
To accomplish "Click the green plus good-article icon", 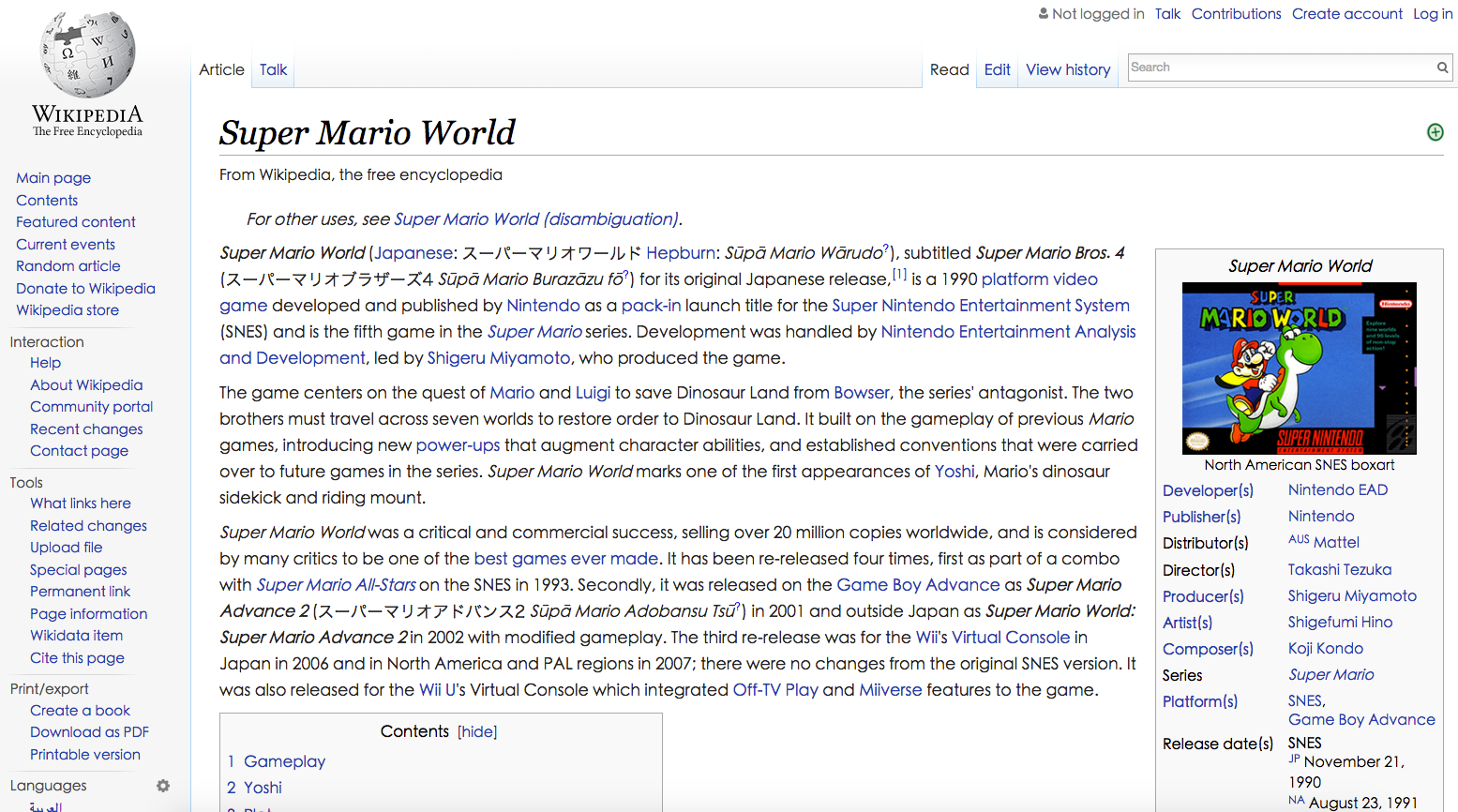I will pyautogui.click(x=1435, y=132).
